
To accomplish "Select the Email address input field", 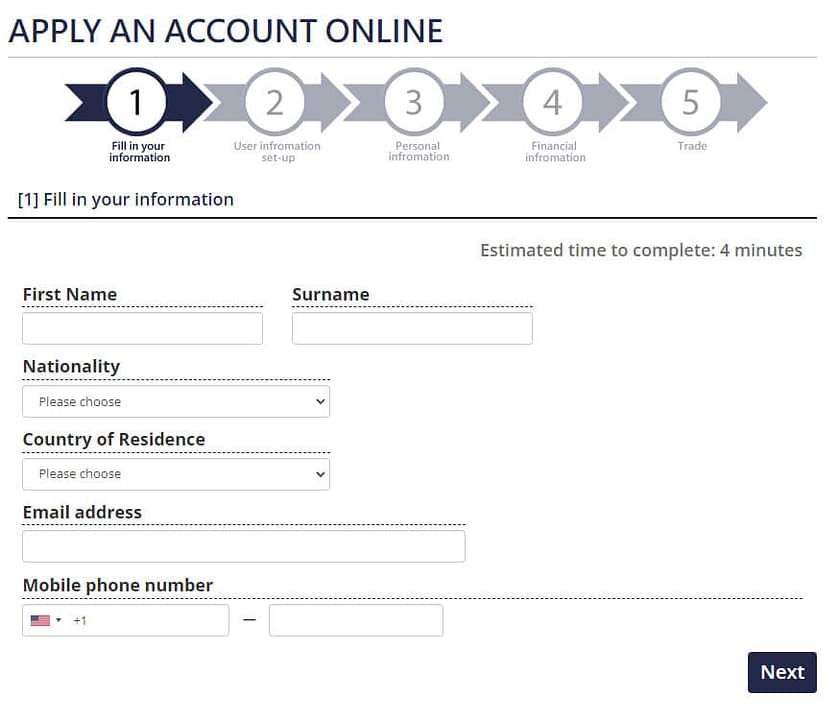I will pos(244,547).
